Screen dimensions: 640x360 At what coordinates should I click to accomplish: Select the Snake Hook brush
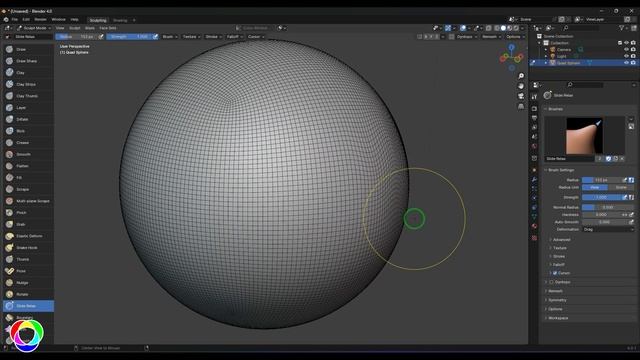tap(28, 247)
